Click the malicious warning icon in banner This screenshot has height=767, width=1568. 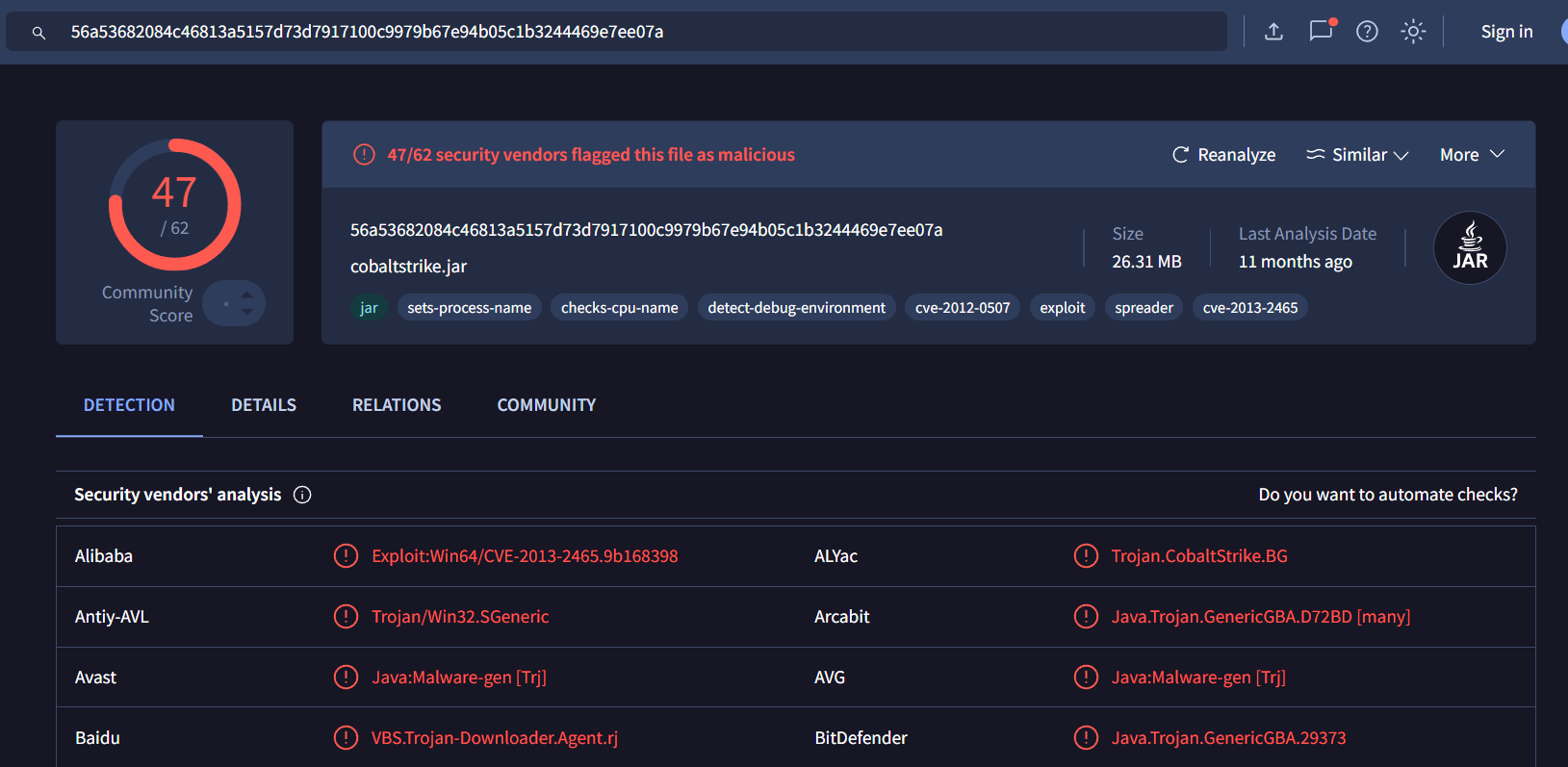364,155
